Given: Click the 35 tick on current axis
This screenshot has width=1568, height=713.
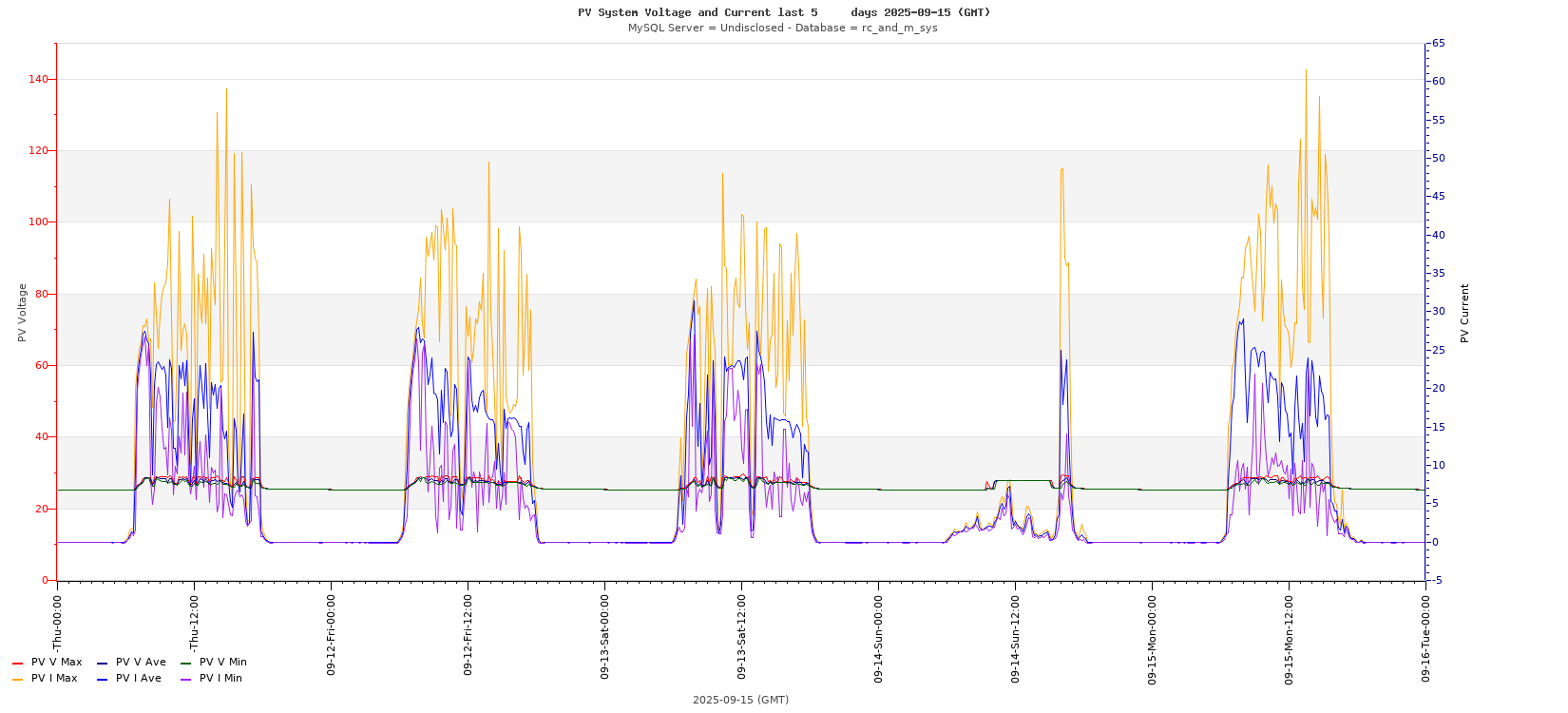Looking at the screenshot, I should [x=1439, y=273].
